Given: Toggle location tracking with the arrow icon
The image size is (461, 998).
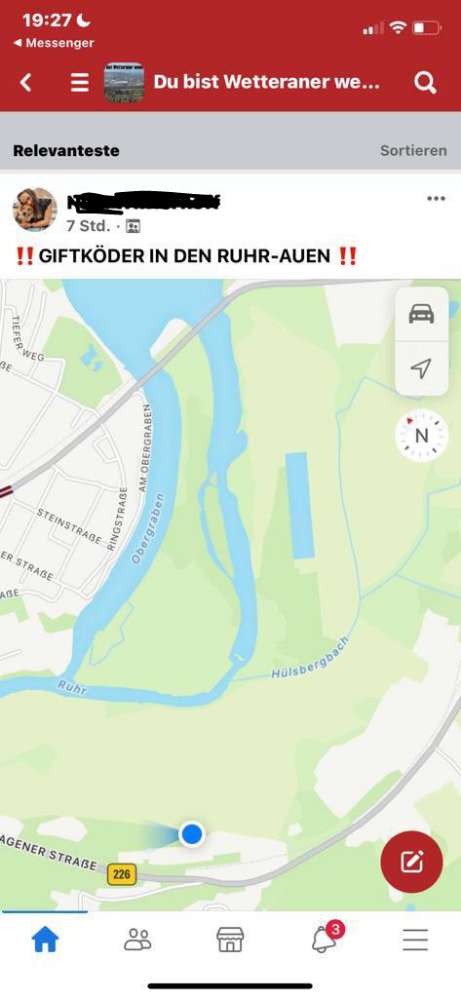Looking at the screenshot, I should (422, 368).
